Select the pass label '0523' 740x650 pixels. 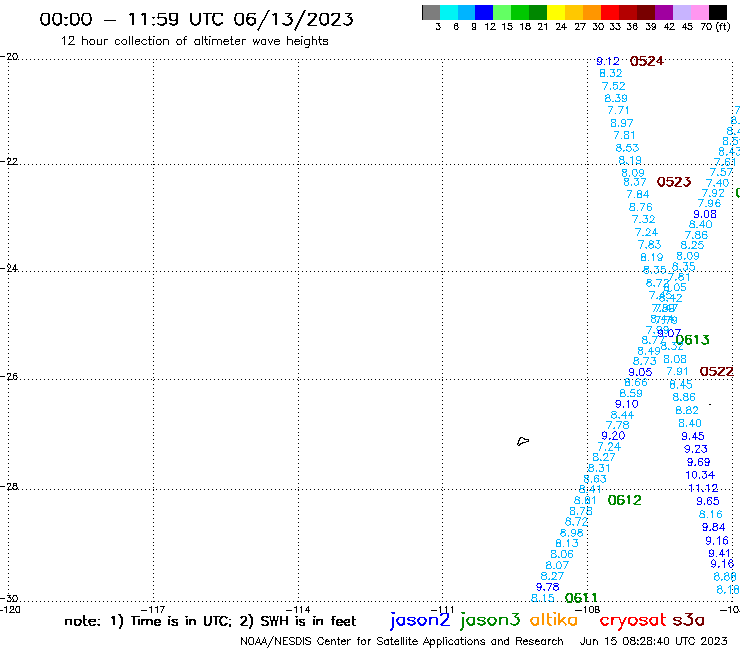pyautogui.click(x=674, y=182)
